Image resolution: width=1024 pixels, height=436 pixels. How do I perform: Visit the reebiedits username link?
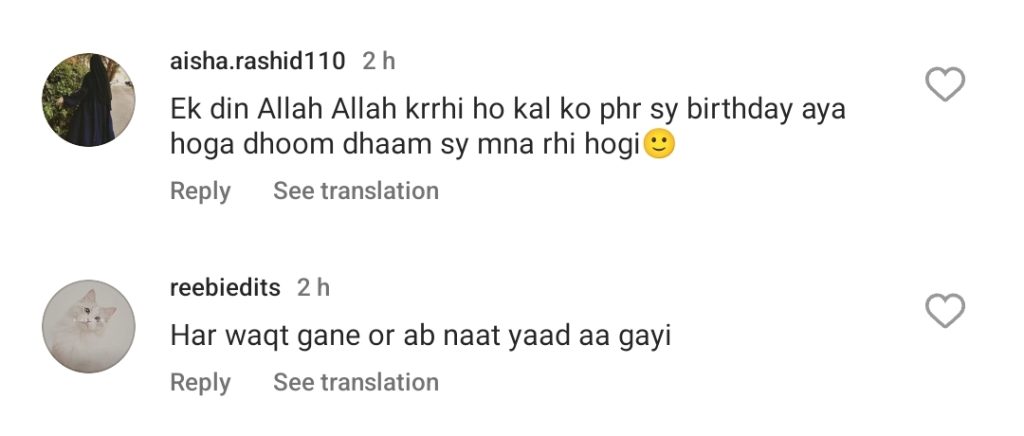(225, 288)
